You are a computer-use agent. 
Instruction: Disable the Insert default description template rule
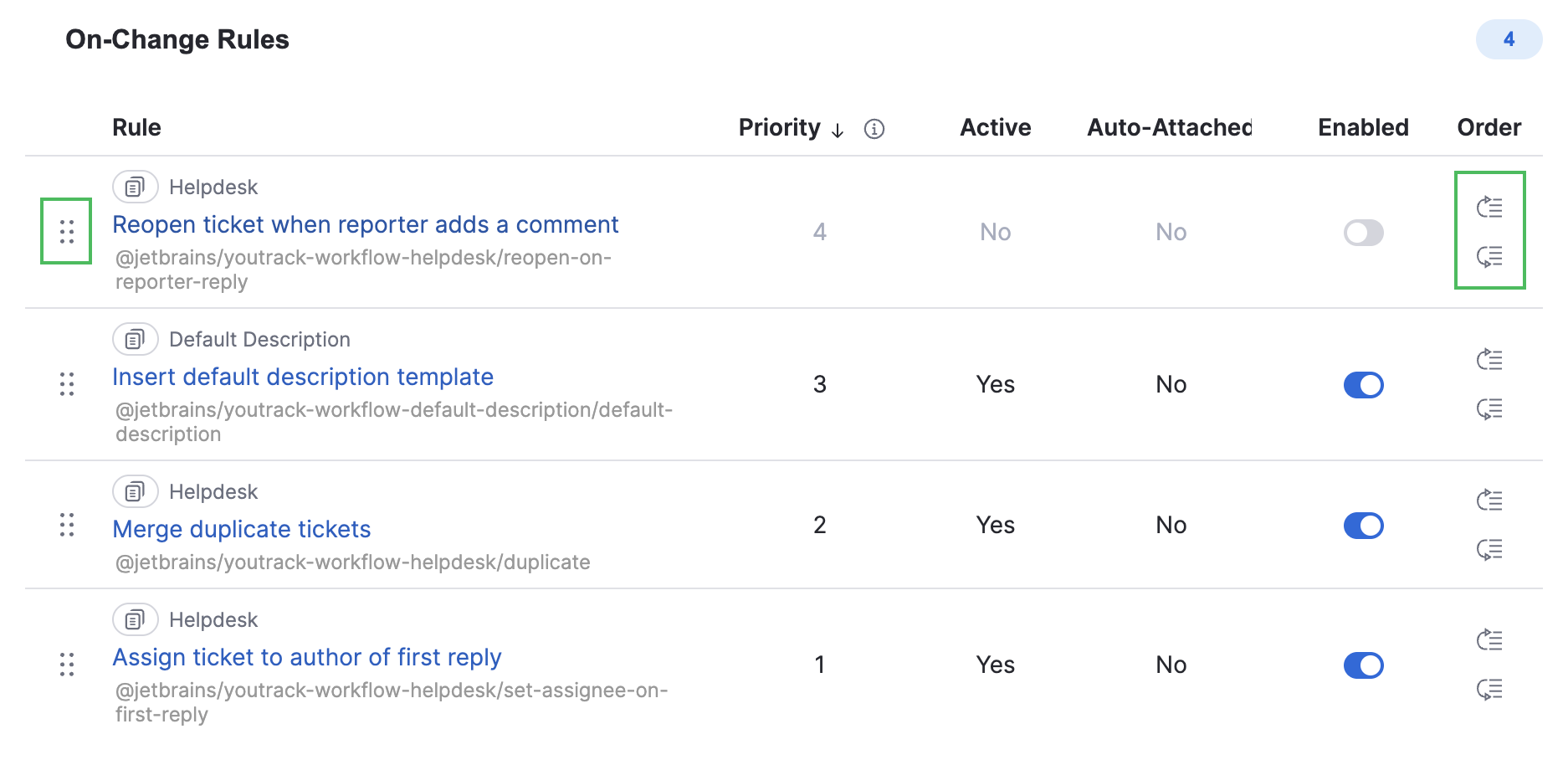pyautogui.click(x=1363, y=385)
